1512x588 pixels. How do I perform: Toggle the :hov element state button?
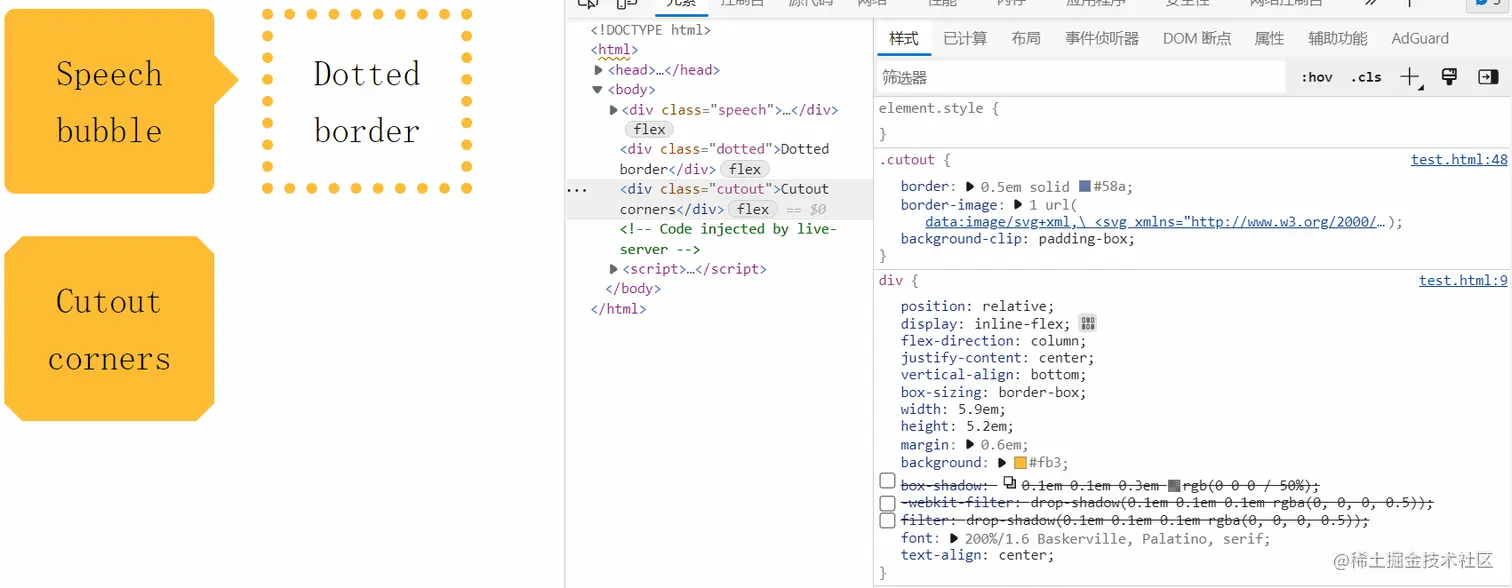click(x=1316, y=77)
